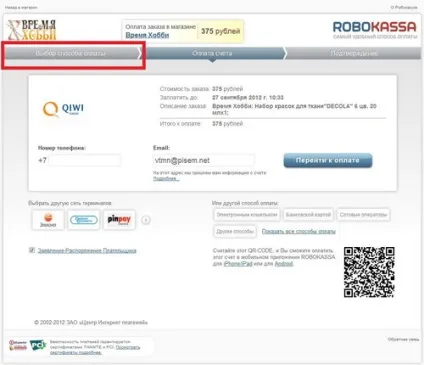Choose payment by Банковской картой
Image resolution: width=424 pixels, height=365 pixels.
pyautogui.click(x=308, y=215)
